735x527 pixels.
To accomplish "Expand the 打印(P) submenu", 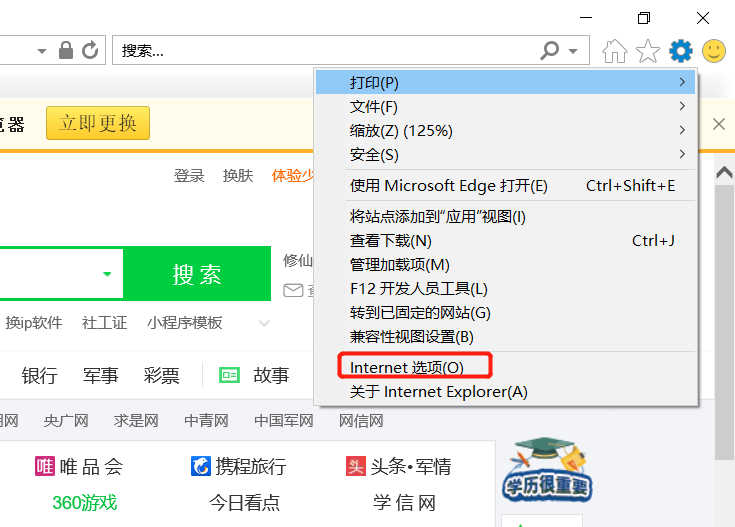I will pyautogui.click(x=506, y=82).
